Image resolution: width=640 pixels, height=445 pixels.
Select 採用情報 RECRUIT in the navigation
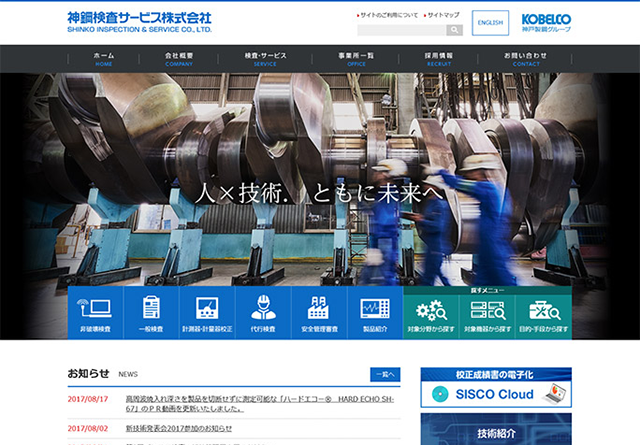[x=438, y=58]
